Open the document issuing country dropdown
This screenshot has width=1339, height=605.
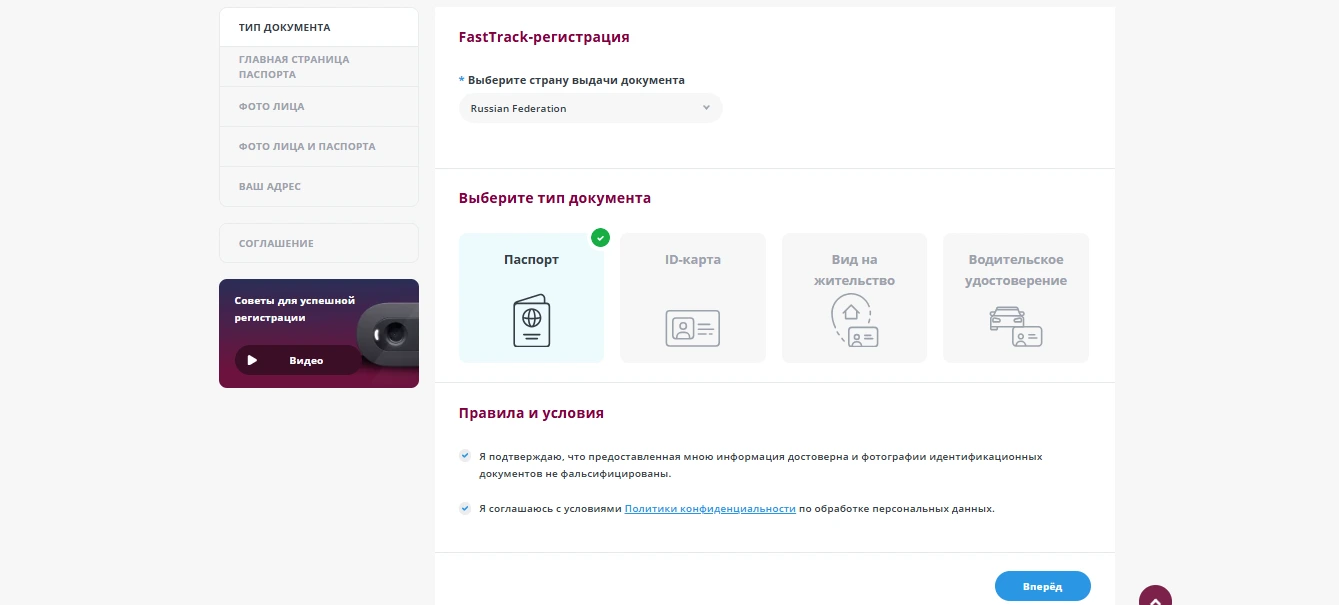tap(590, 108)
